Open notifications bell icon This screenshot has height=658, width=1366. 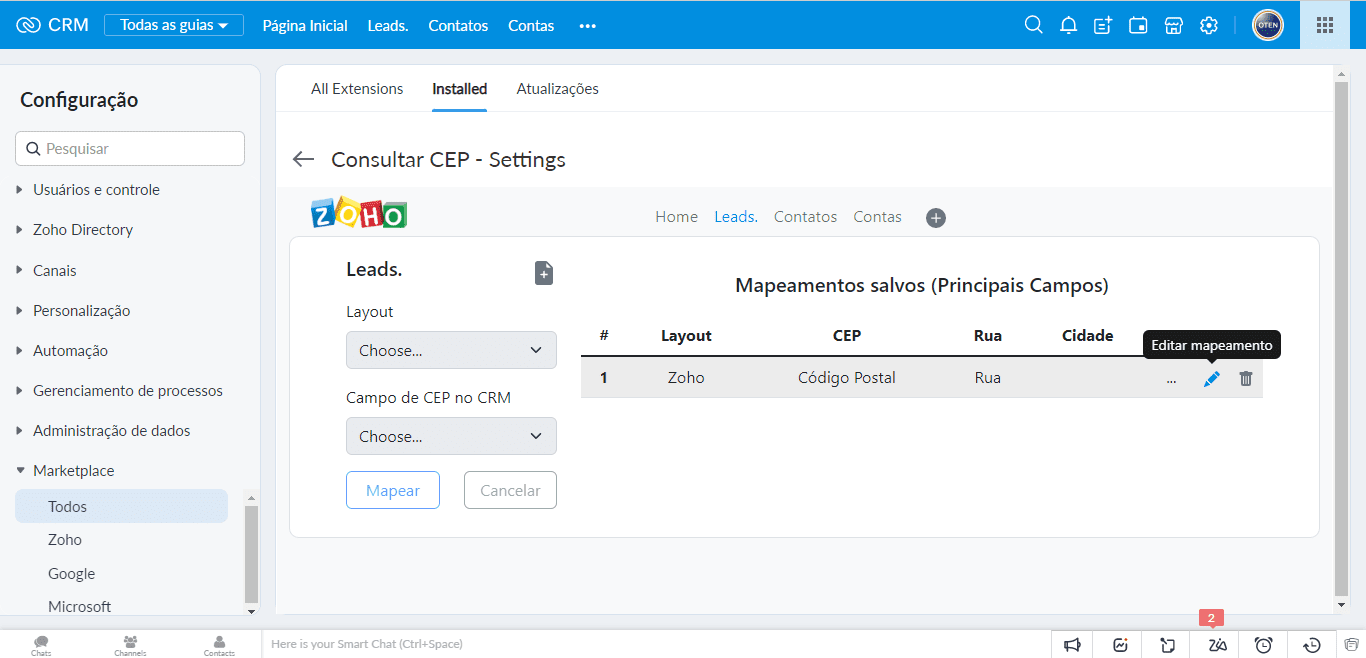[1068, 25]
